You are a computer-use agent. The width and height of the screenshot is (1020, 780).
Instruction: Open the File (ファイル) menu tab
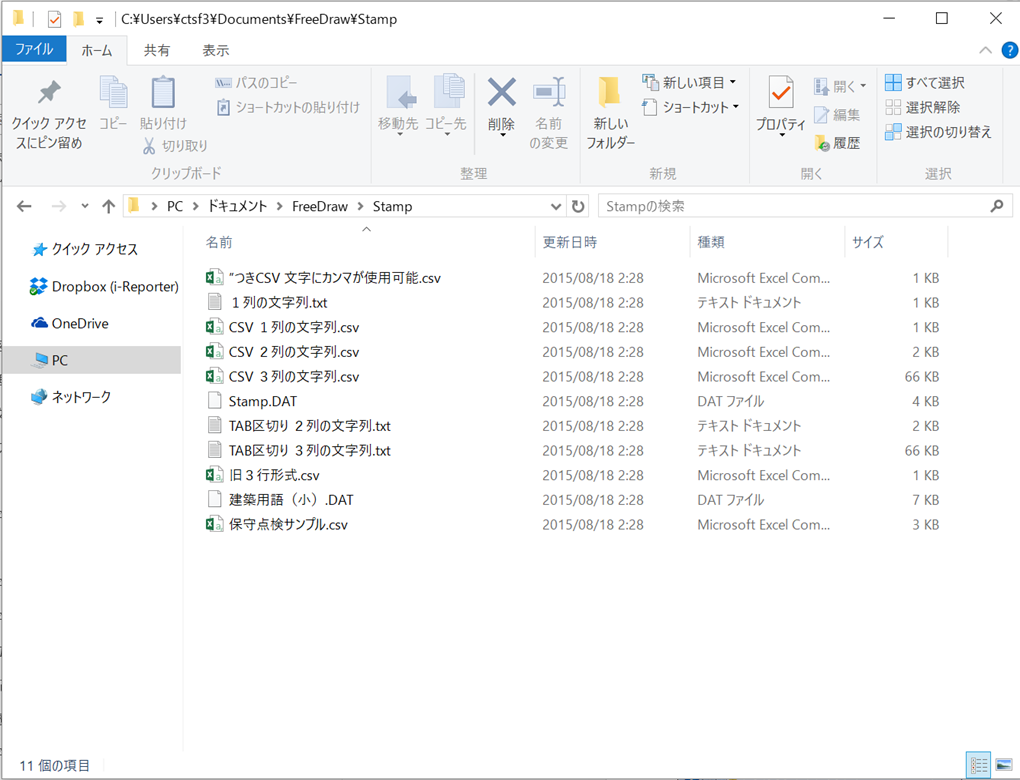(34, 49)
